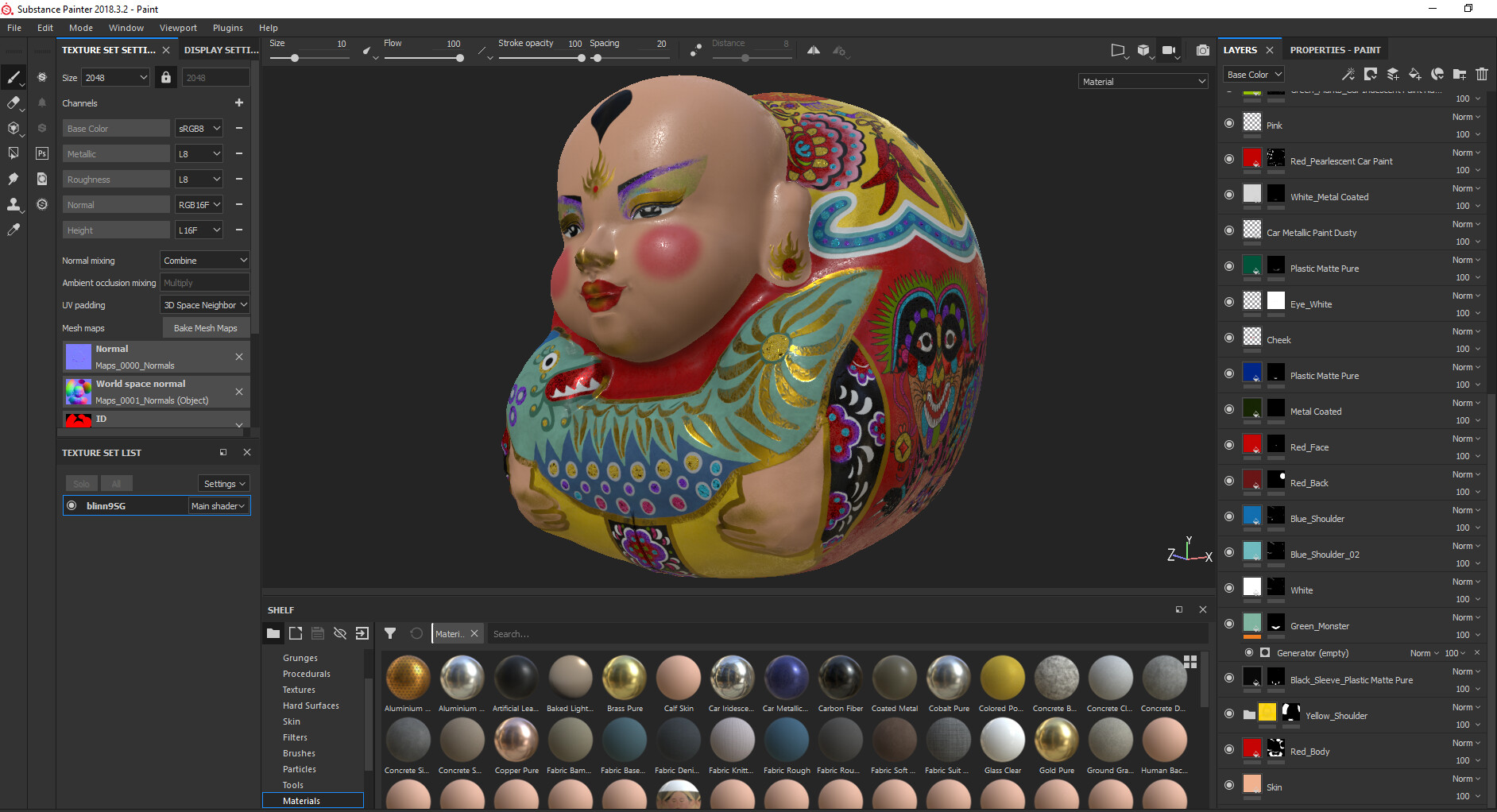The image size is (1497, 812).
Task: Click the shelf Search field
Action: click(x=846, y=633)
